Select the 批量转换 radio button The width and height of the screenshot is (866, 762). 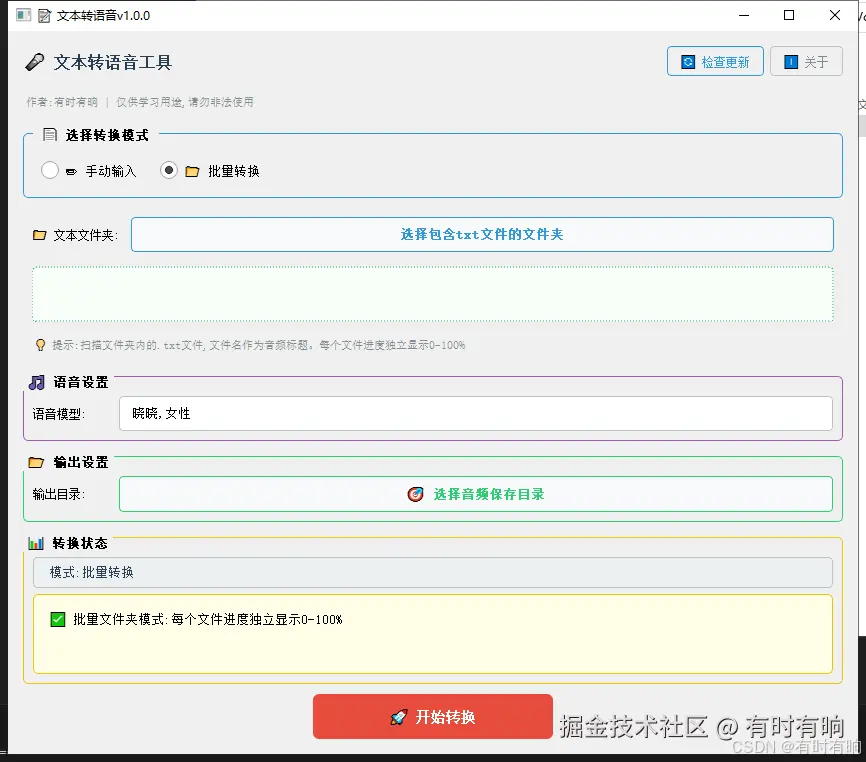coord(169,170)
